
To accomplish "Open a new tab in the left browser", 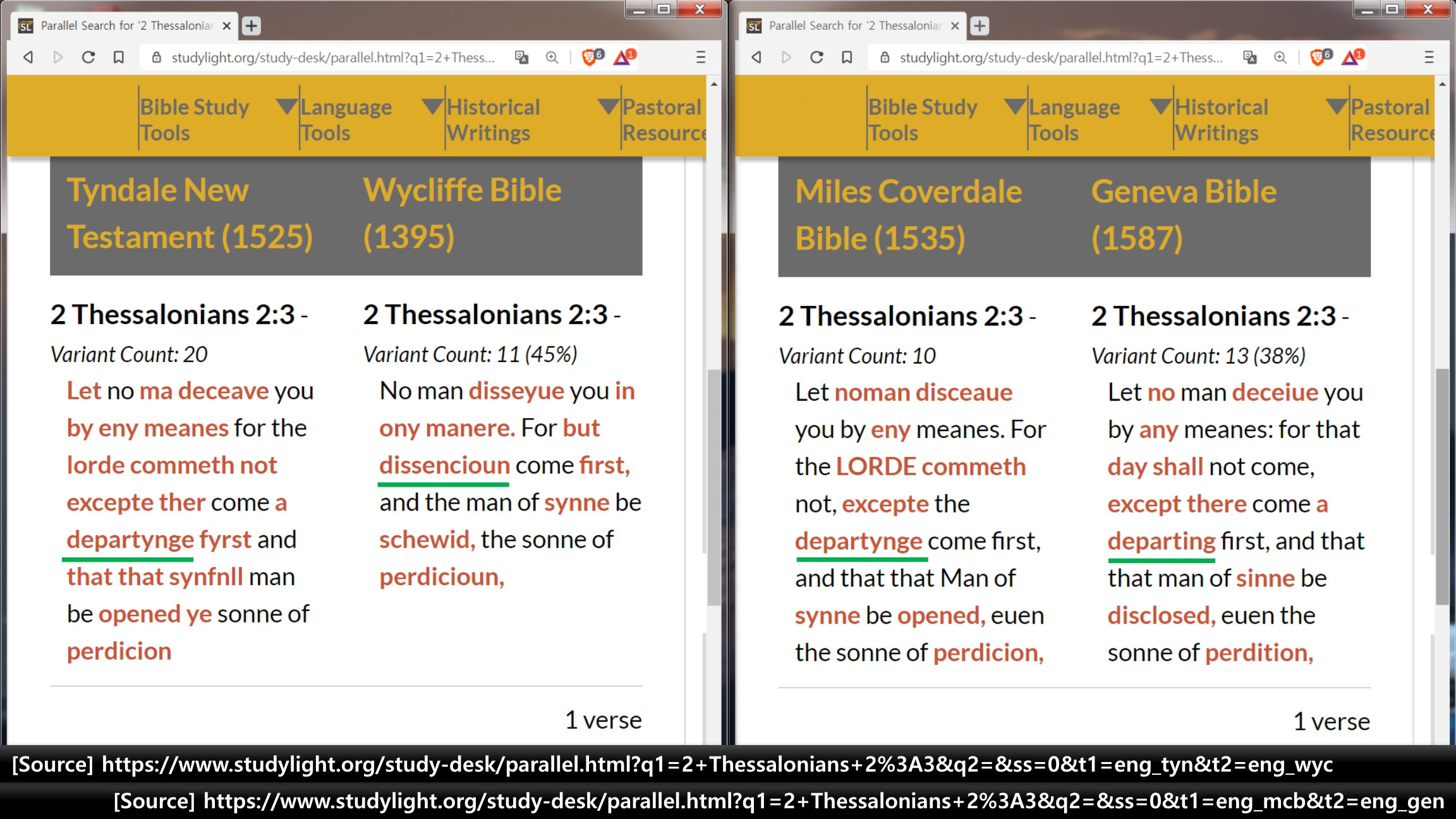I will 252,26.
